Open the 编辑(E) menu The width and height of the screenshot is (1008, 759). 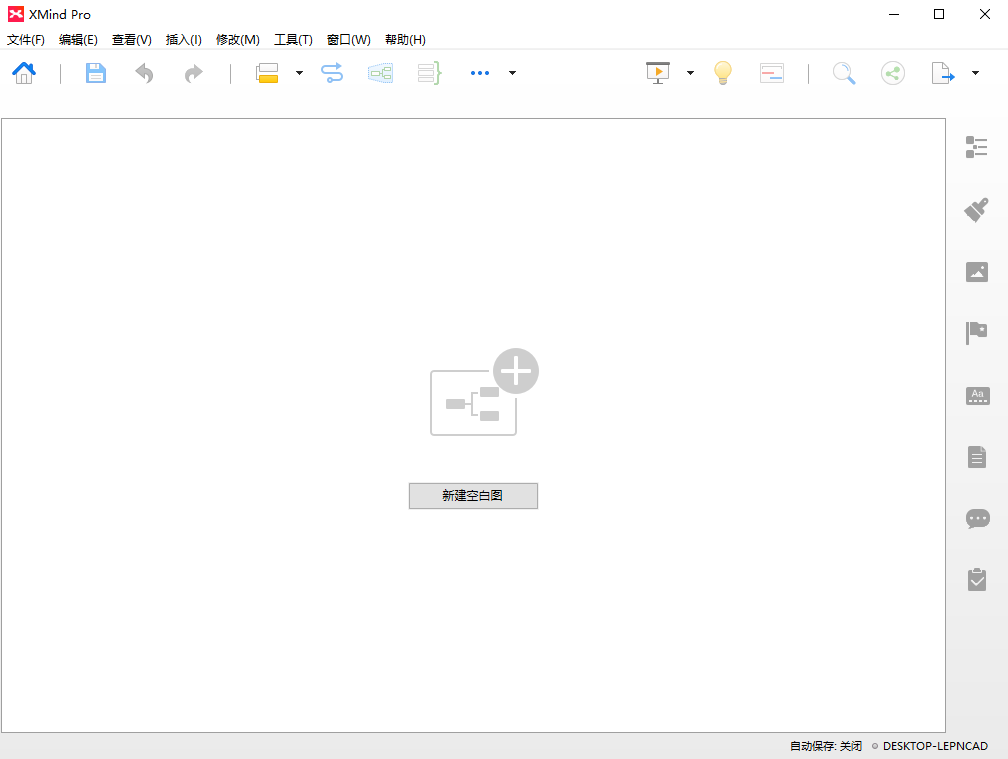[78, 40]
